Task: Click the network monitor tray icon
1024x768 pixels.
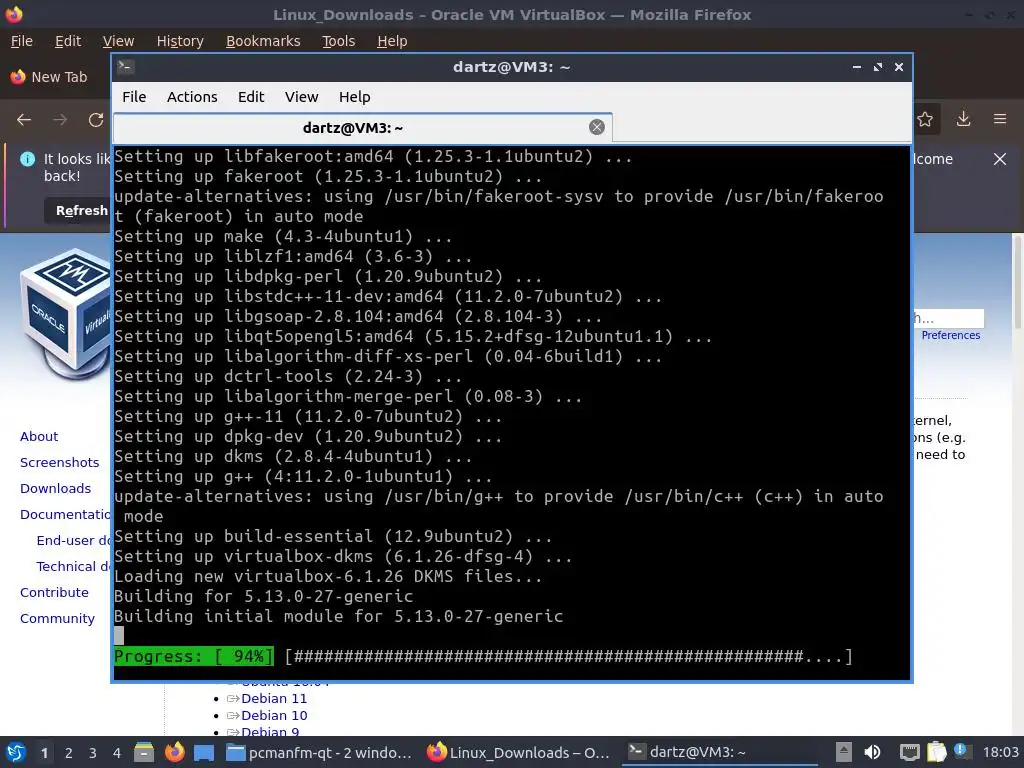Action: coord(909,752)
